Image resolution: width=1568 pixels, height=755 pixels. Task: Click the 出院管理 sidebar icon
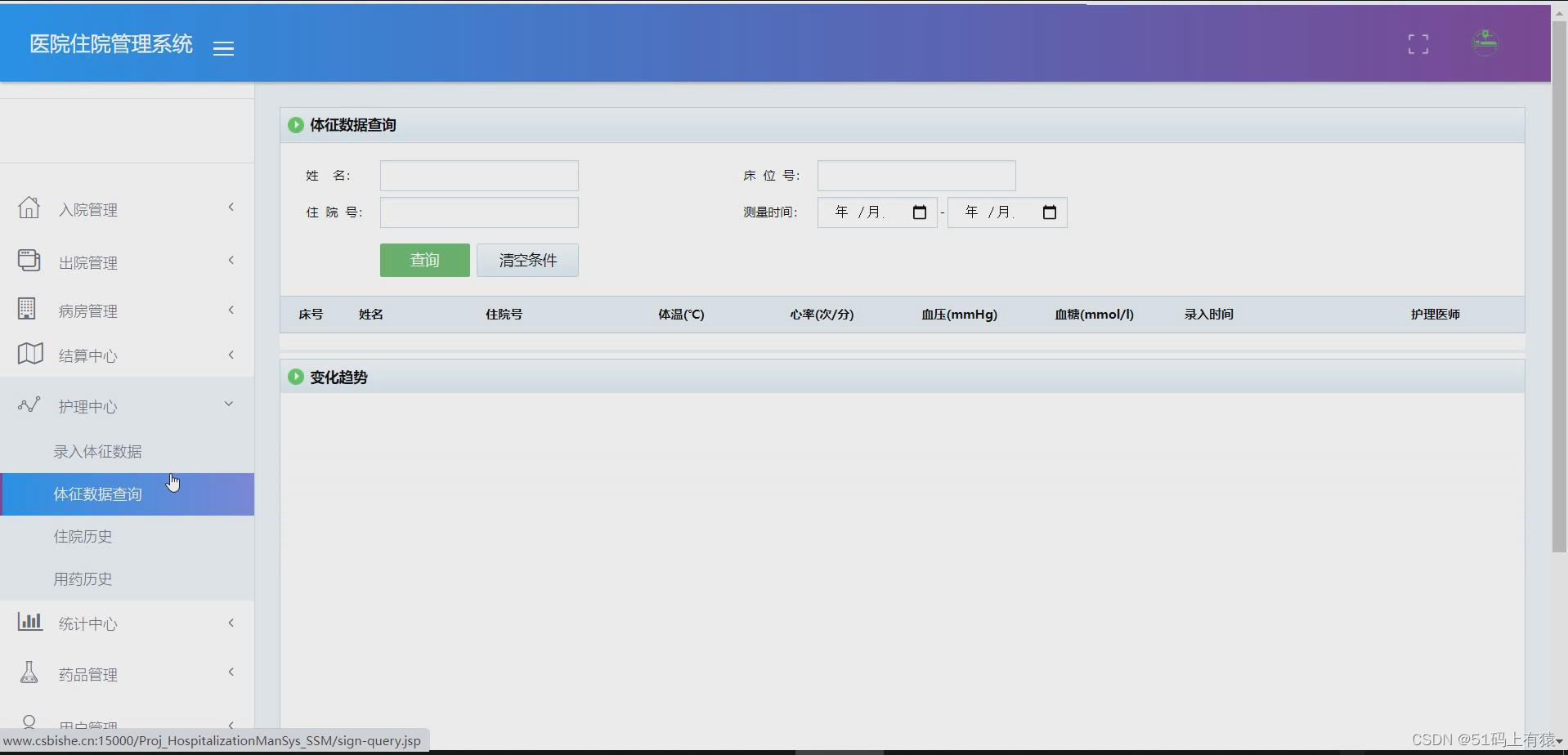pyautogui.click(x=29, y=259)
